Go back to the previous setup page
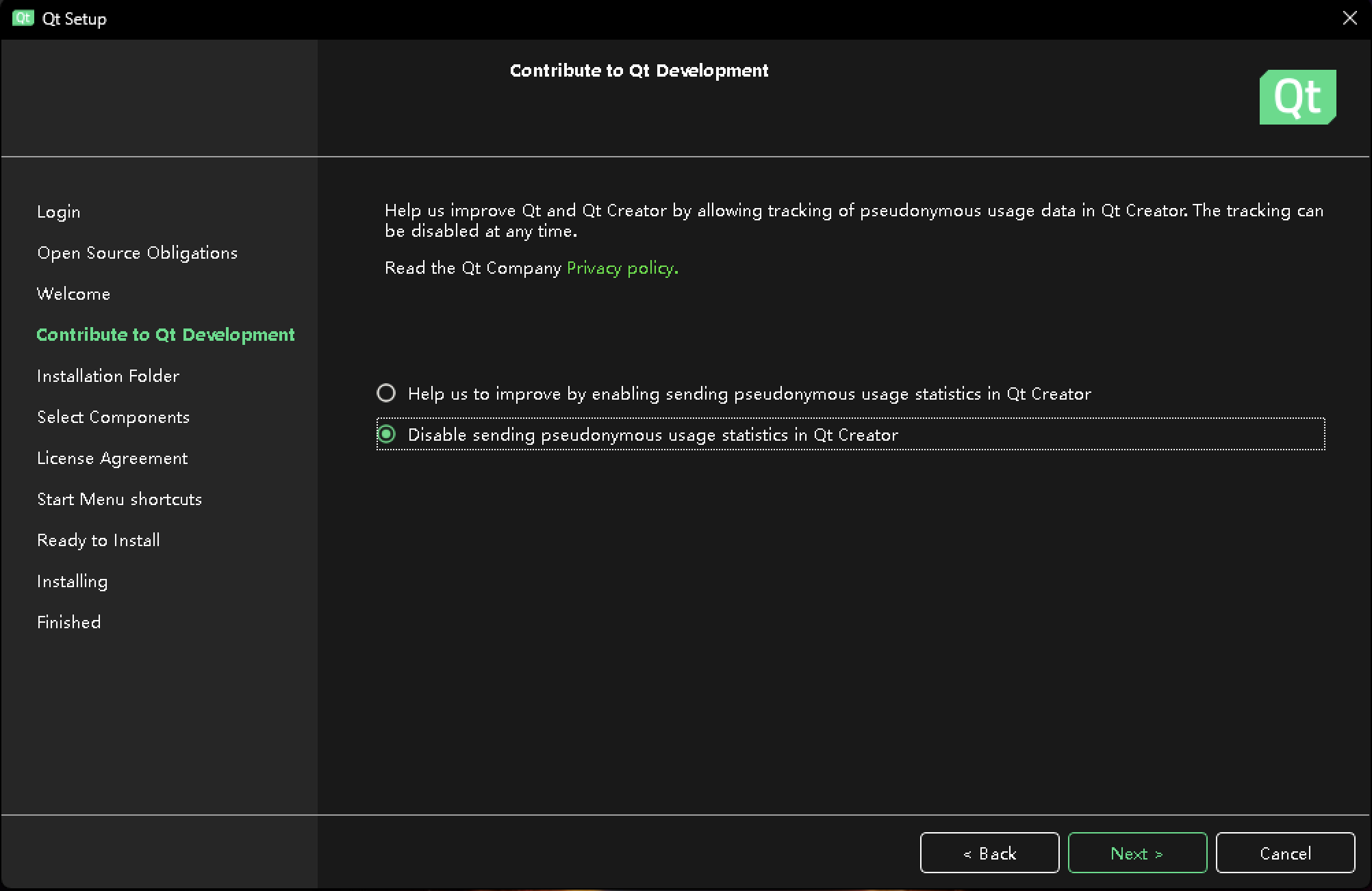This screenshot has height=891, width=1372. click(989, 853)
